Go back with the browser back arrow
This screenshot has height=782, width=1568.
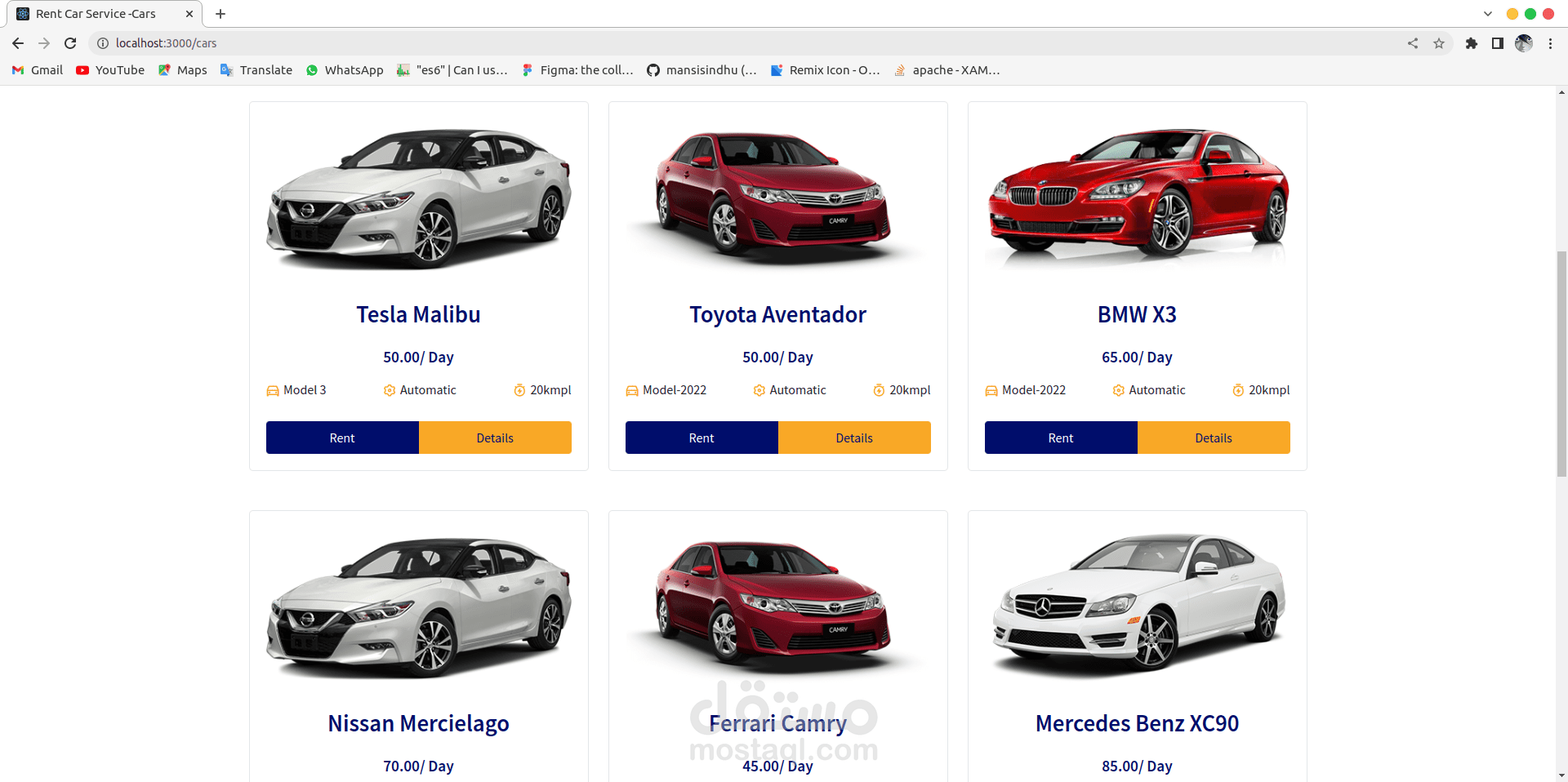pos(18,43)
